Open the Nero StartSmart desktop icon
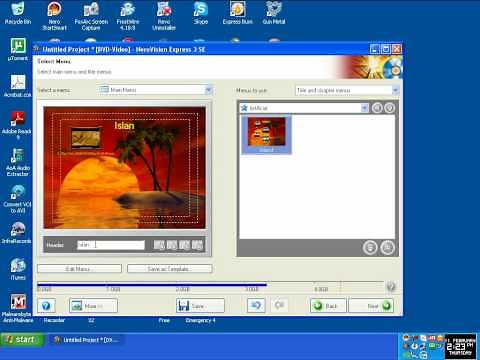 (54, 16)
